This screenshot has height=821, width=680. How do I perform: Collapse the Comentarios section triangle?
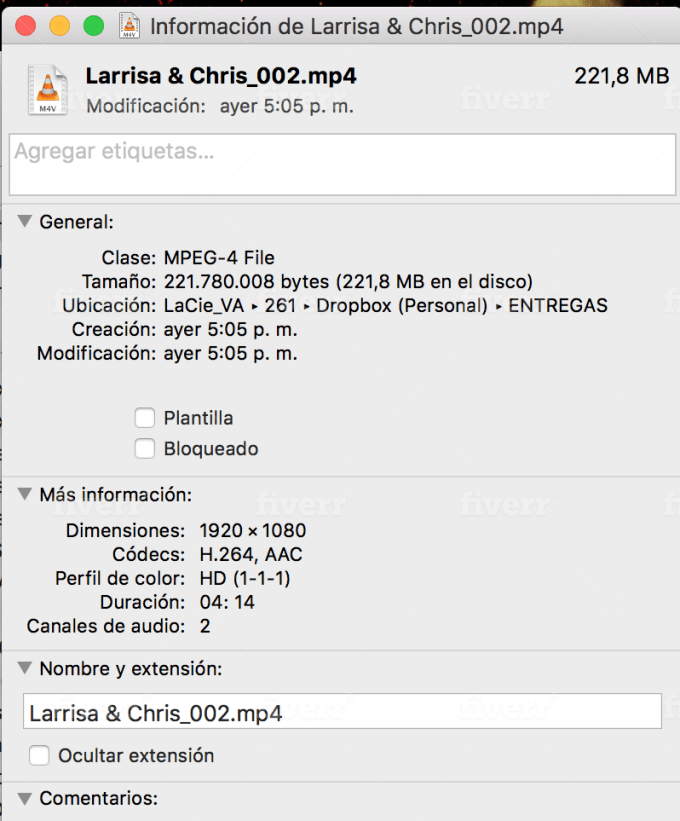(x=25, y=798)
